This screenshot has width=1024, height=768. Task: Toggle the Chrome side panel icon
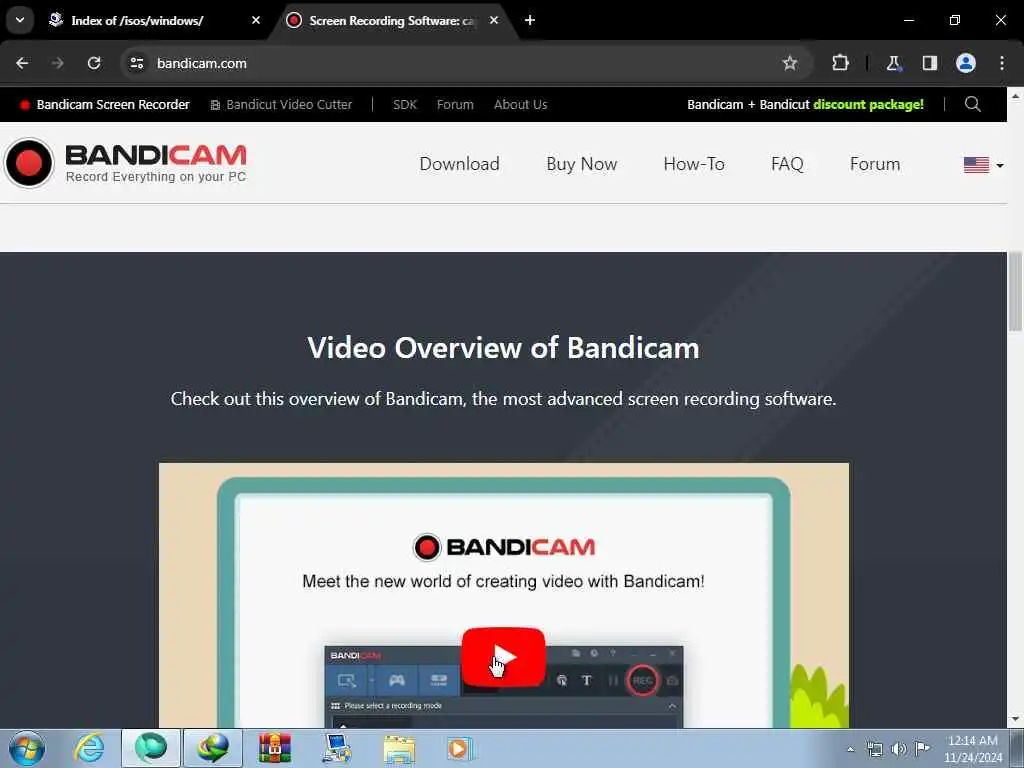929,63
